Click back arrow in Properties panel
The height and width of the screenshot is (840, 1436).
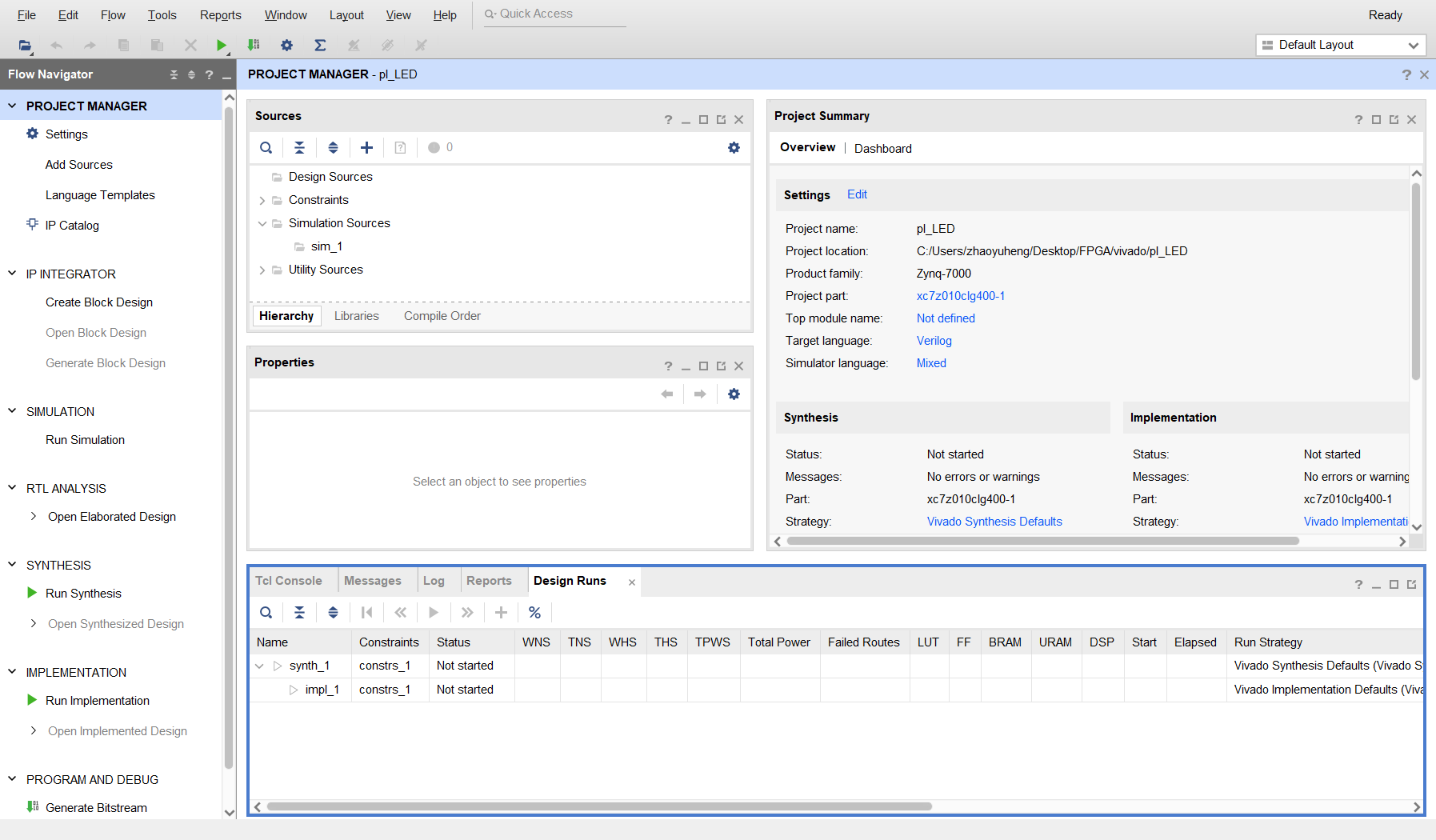point(667,394)
